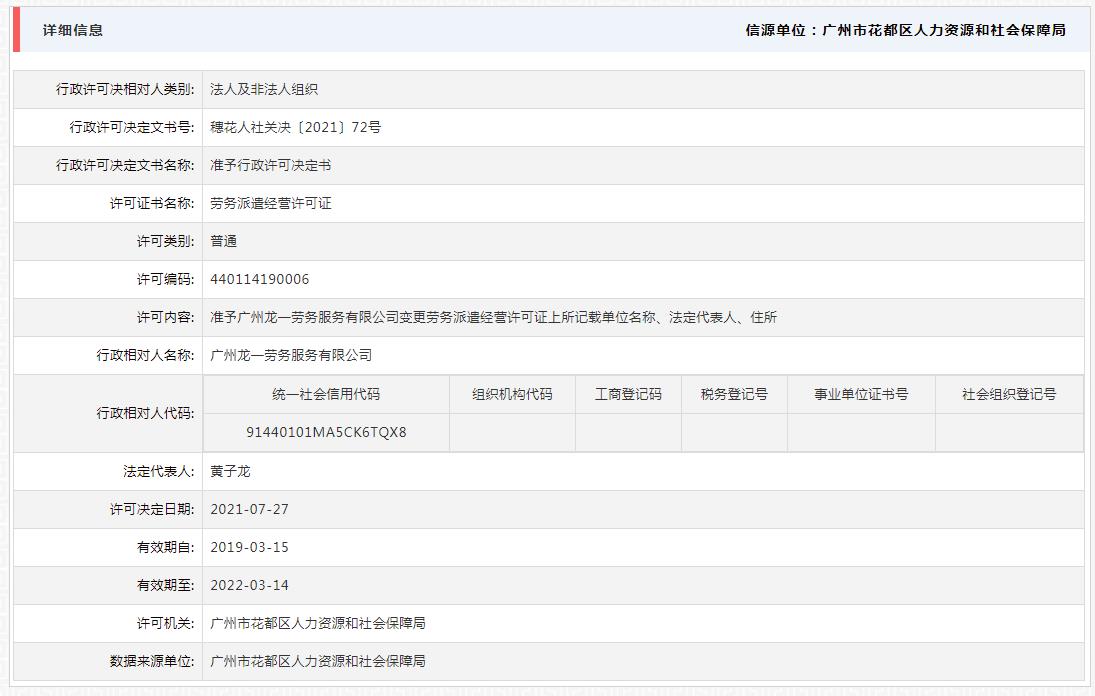Click the label 行政许可决定文书号
The image size is (1095, 696).
click(132, 127)
